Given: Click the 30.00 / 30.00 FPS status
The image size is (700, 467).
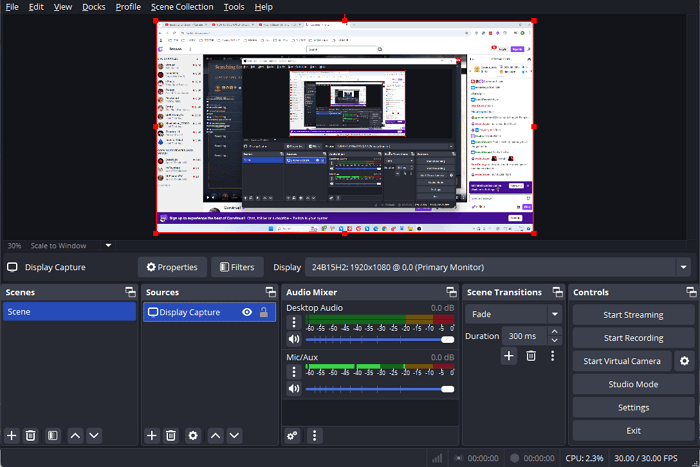Looking at the screenshot, I should (x=646, y=458).
